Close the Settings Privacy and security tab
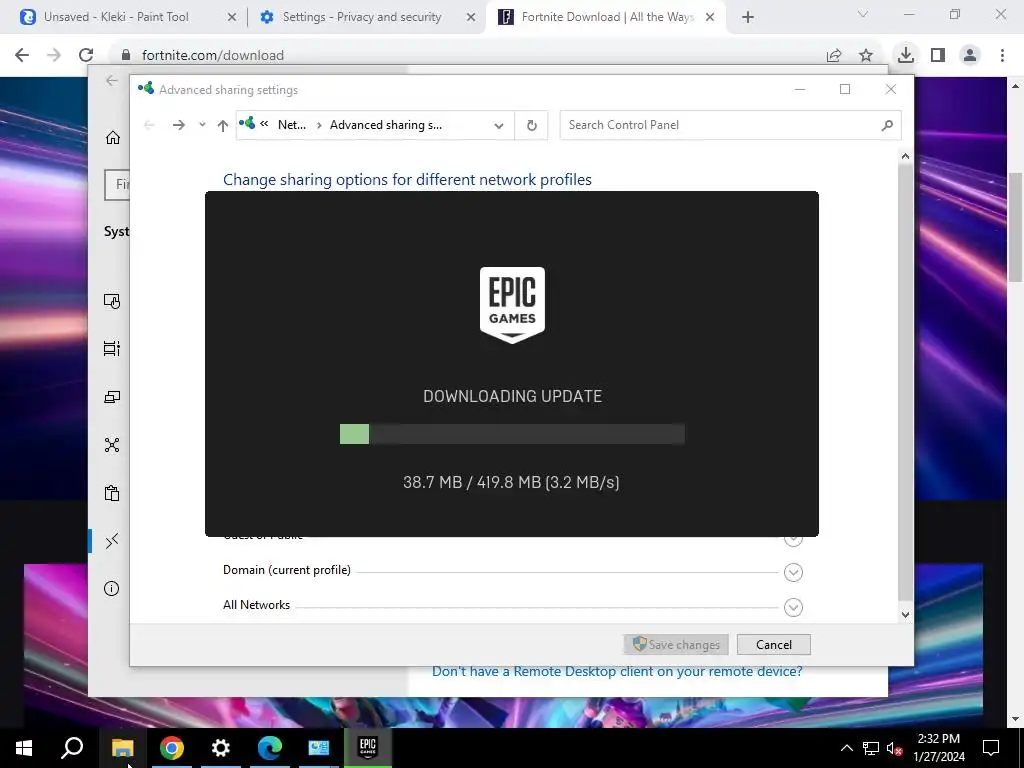 470,18
